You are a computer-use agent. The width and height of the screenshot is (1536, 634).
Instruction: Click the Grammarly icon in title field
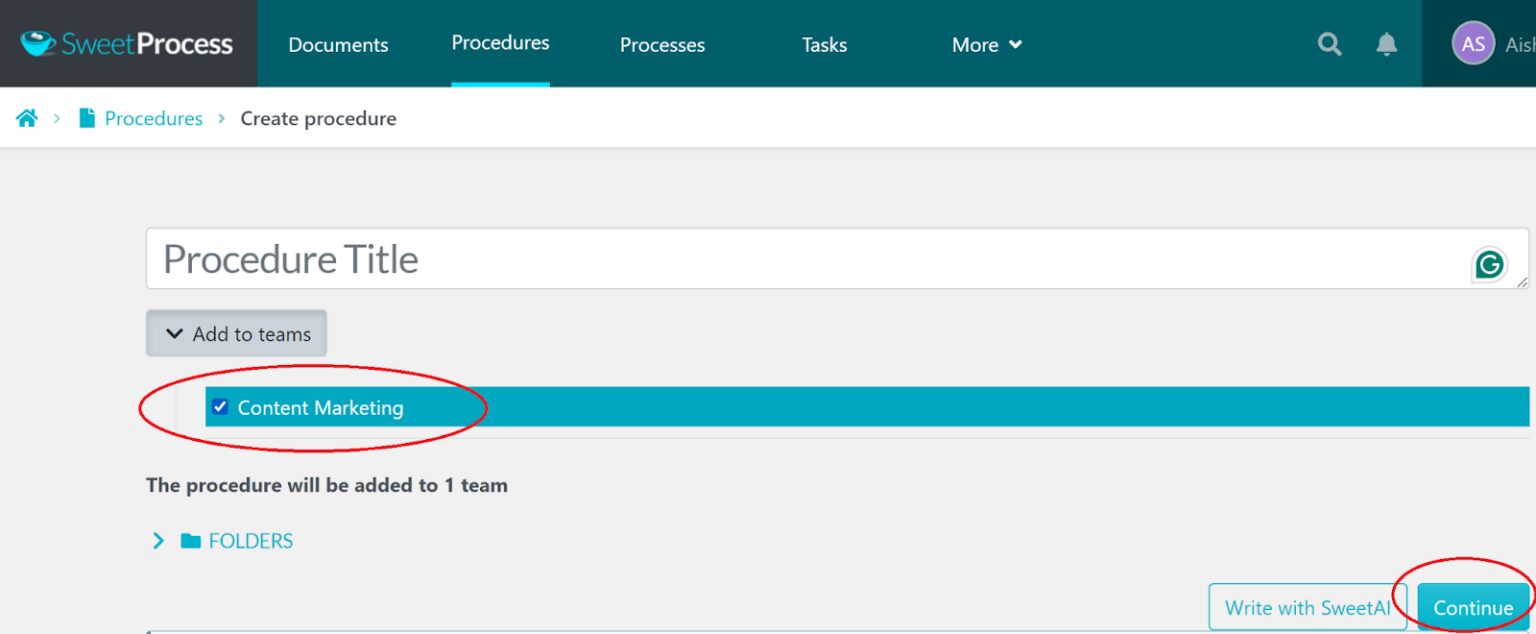pos(1489,265)
